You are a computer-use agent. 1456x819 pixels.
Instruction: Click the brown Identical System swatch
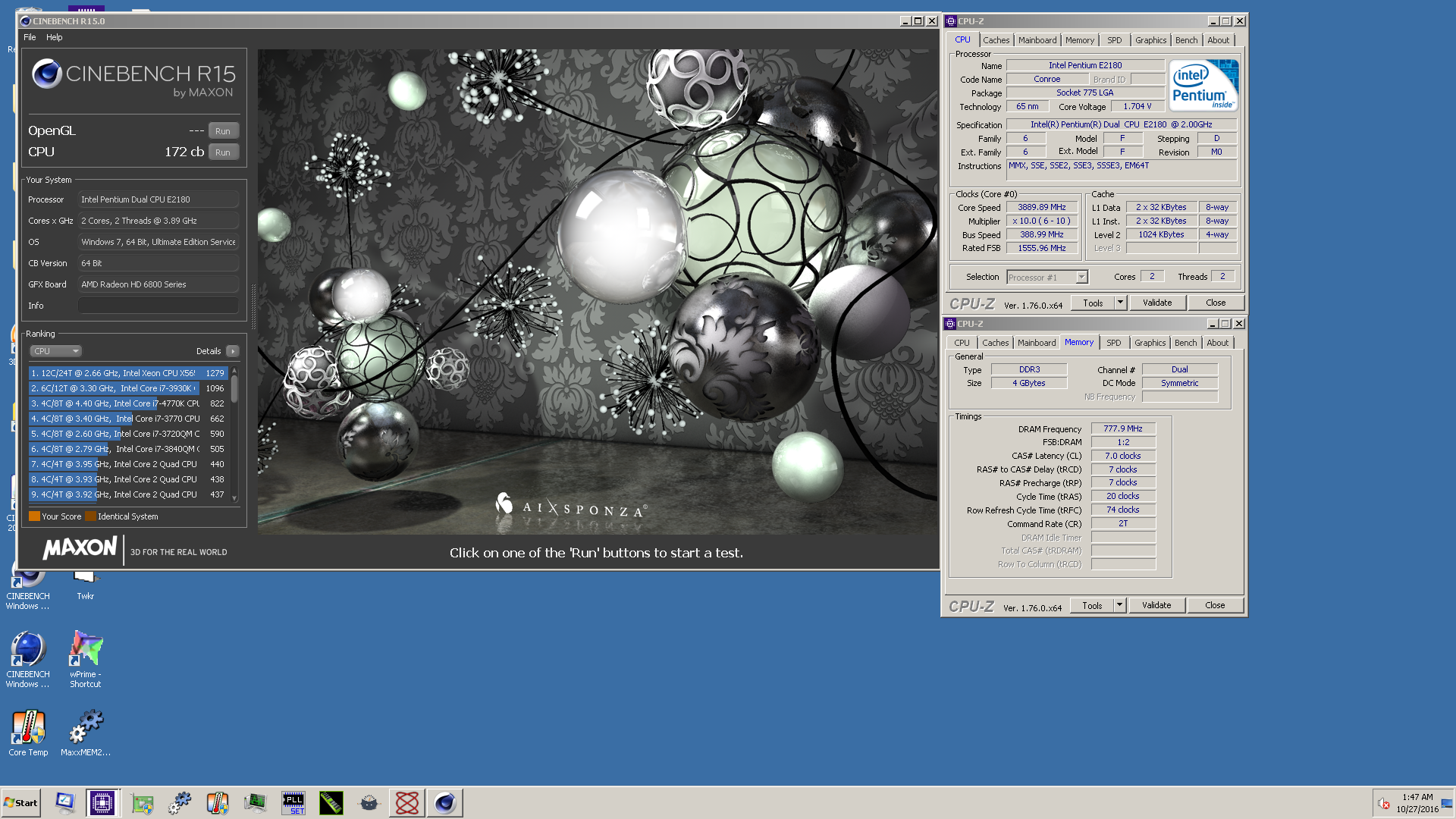point(91,516)
